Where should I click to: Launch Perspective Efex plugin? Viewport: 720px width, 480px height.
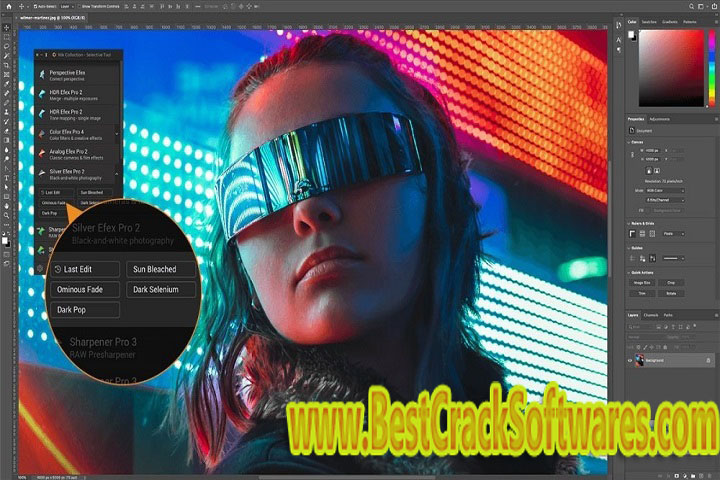pyautogui.click(x=76, y=75)
